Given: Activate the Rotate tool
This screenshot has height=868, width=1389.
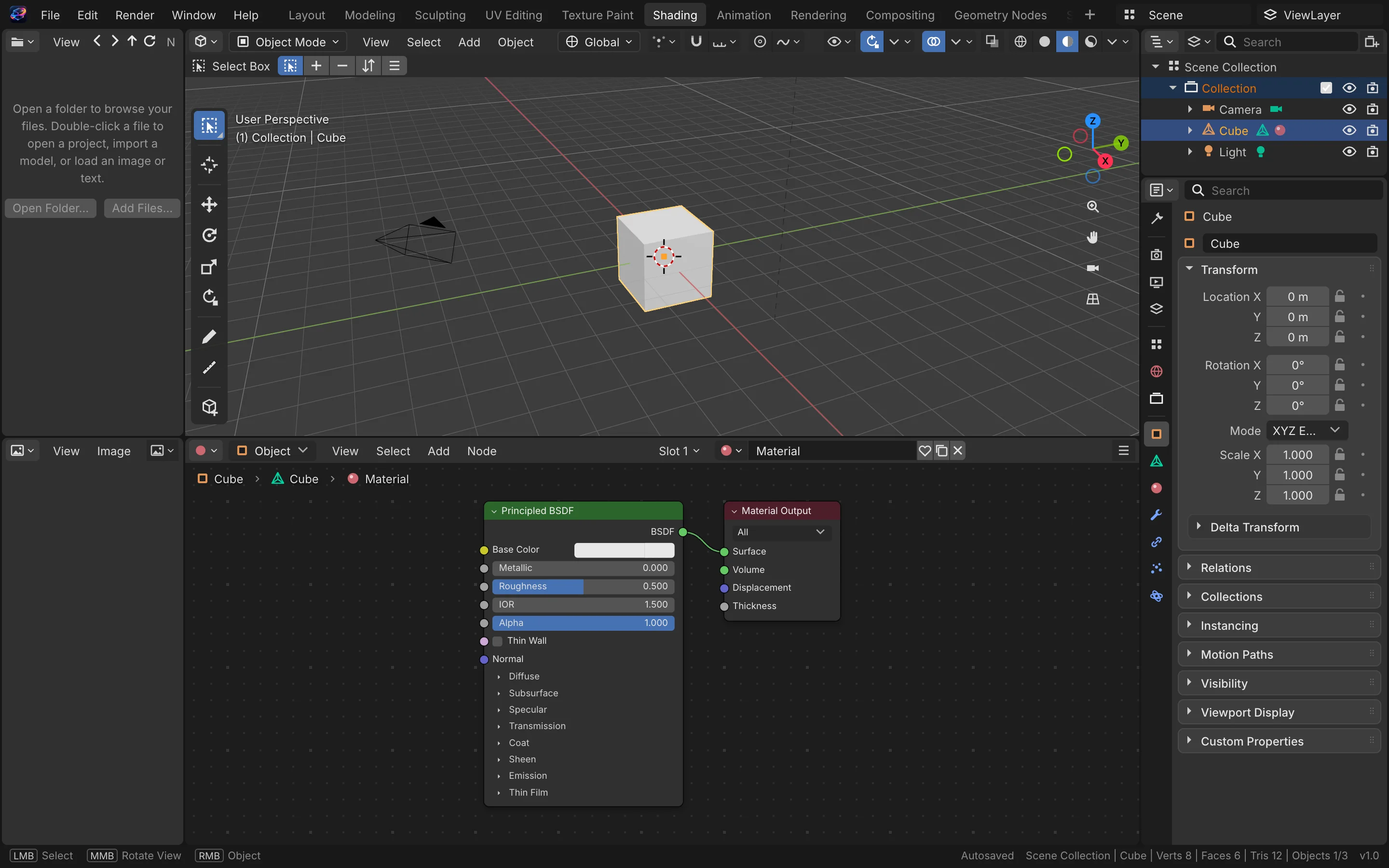Looking at the screenshot, I should point(209,235).
